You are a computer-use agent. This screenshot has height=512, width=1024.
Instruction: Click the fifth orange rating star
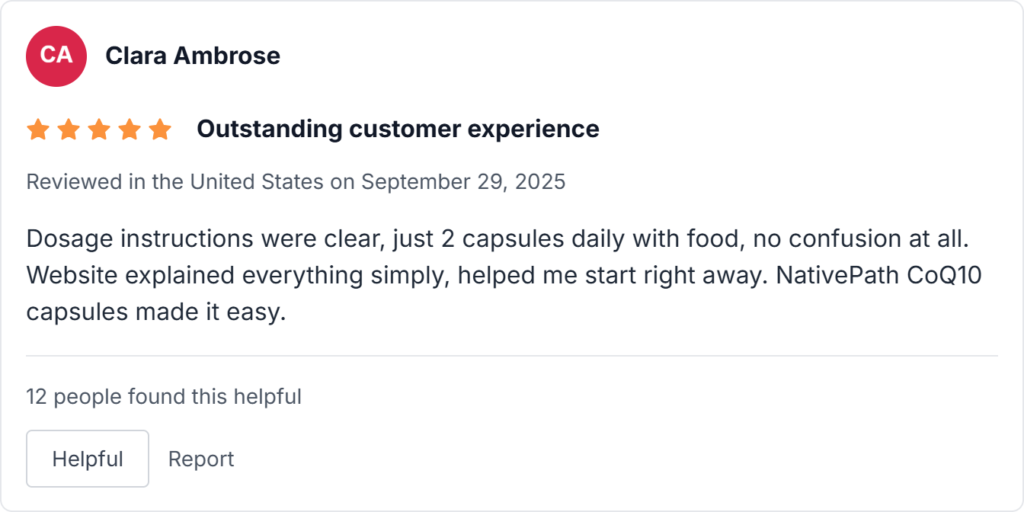click(160, 129)
